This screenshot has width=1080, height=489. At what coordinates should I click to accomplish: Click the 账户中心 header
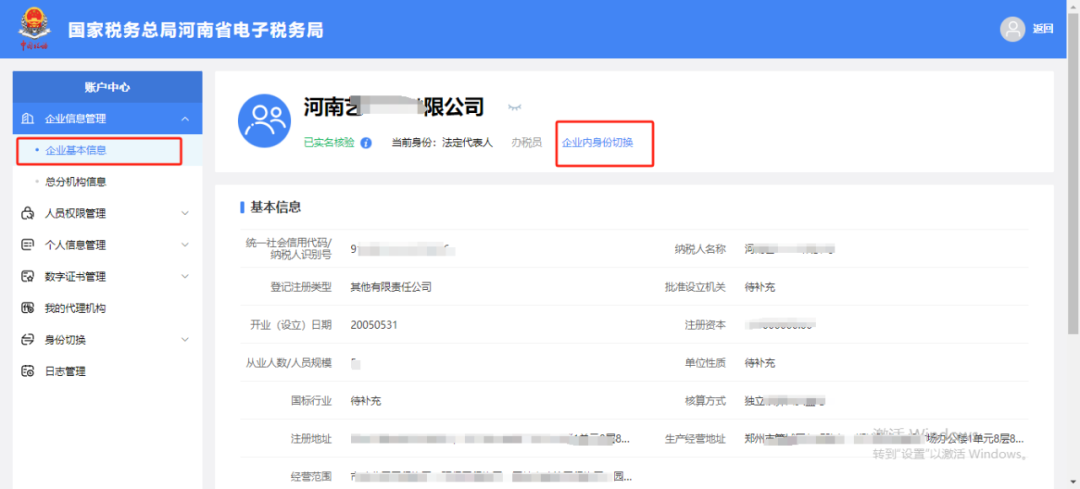(107, 87)
